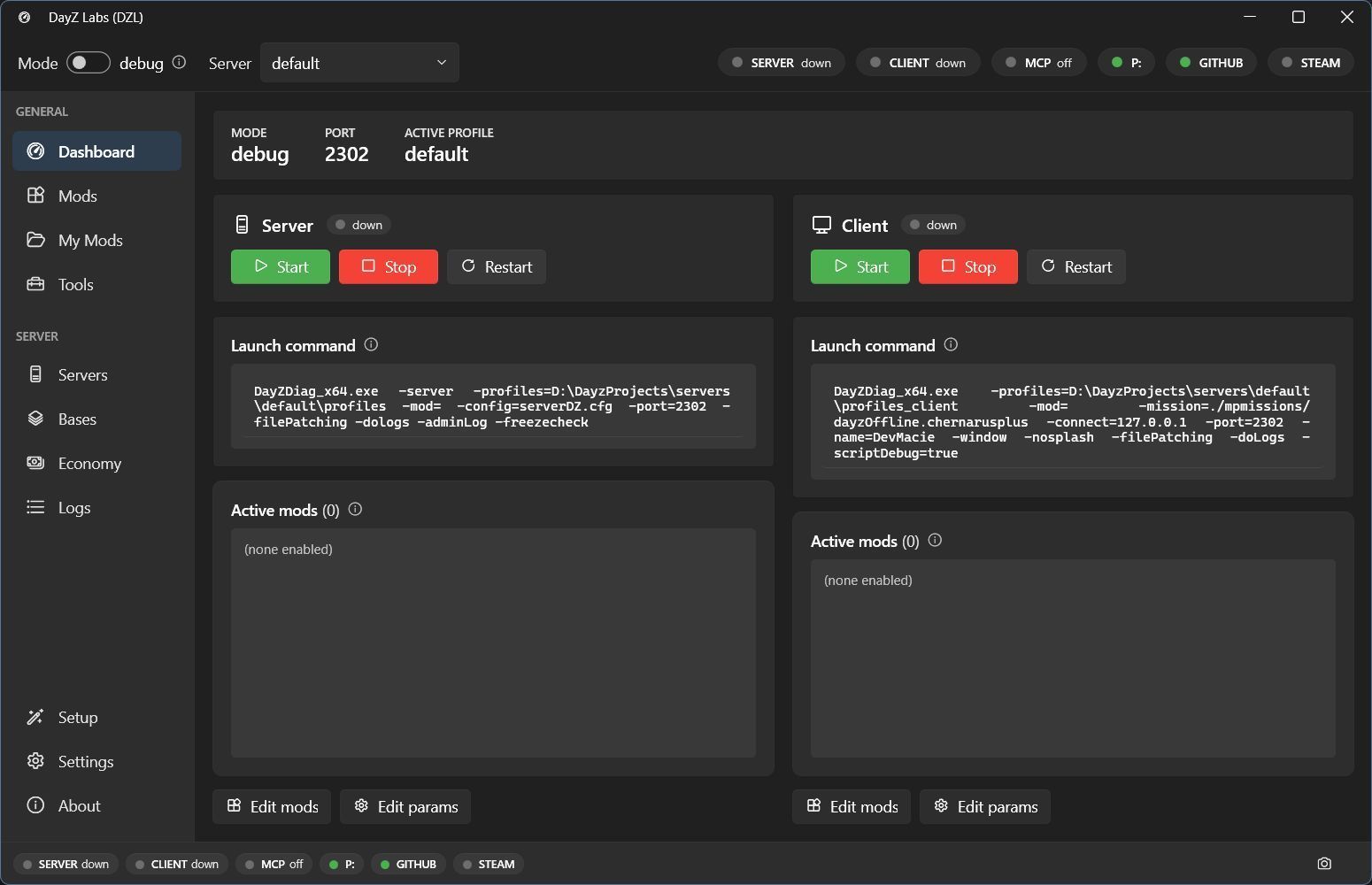
Task: Click the About info icon
Action: (x=35, y=805)
